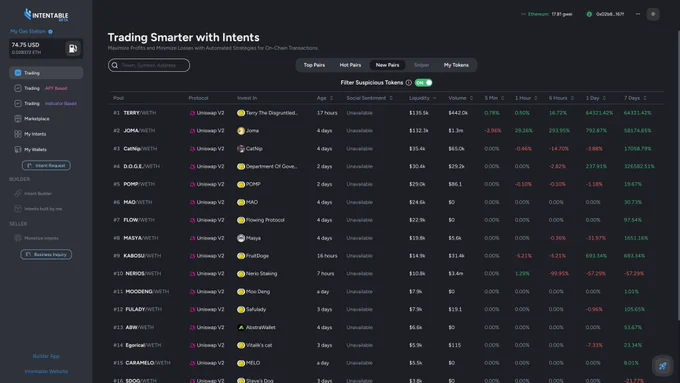Click the Monetize intents icon
680x383 pixels.
click(18, 238)
